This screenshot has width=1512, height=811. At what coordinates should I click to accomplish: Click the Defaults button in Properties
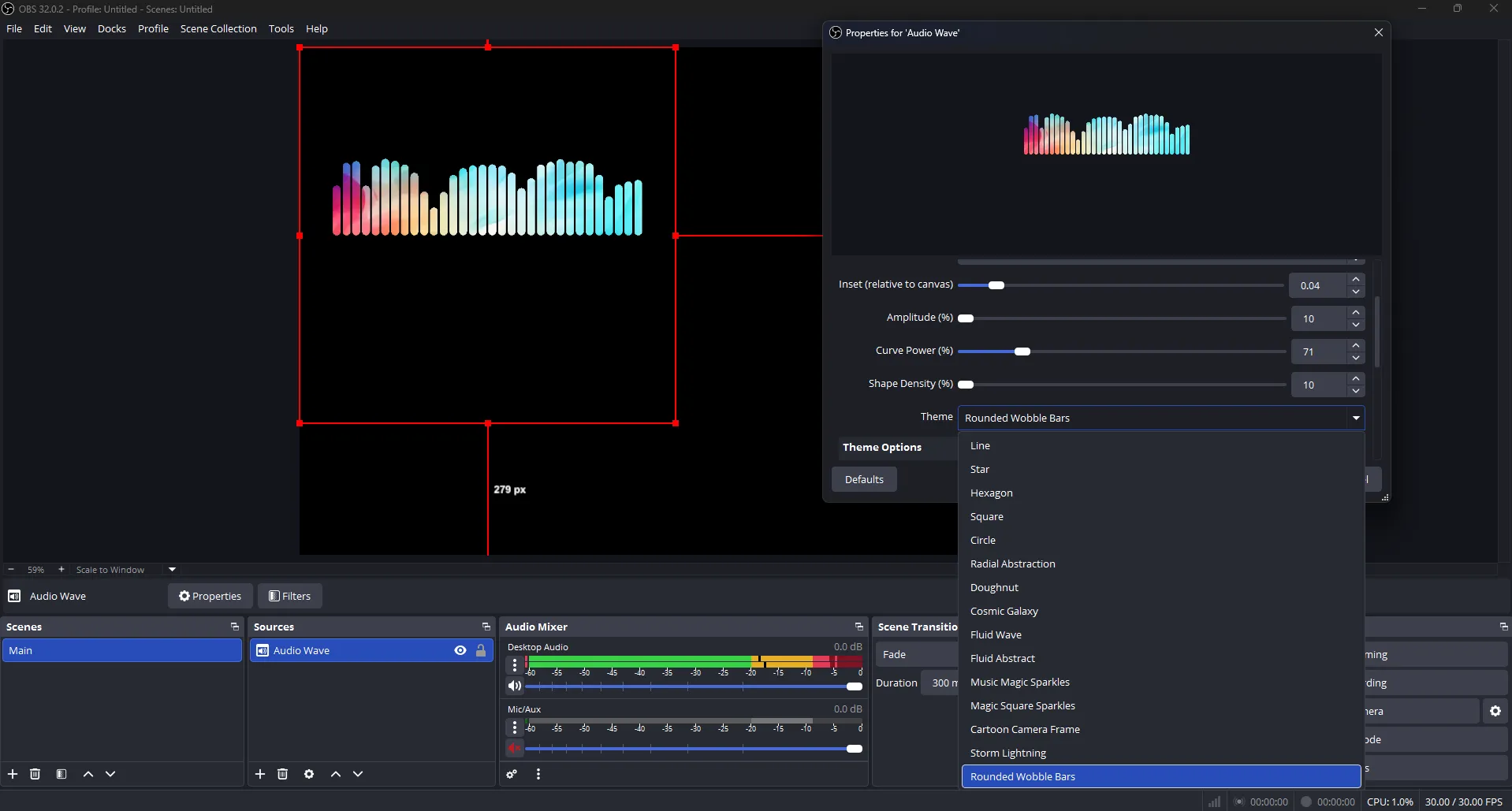point(864,479)
